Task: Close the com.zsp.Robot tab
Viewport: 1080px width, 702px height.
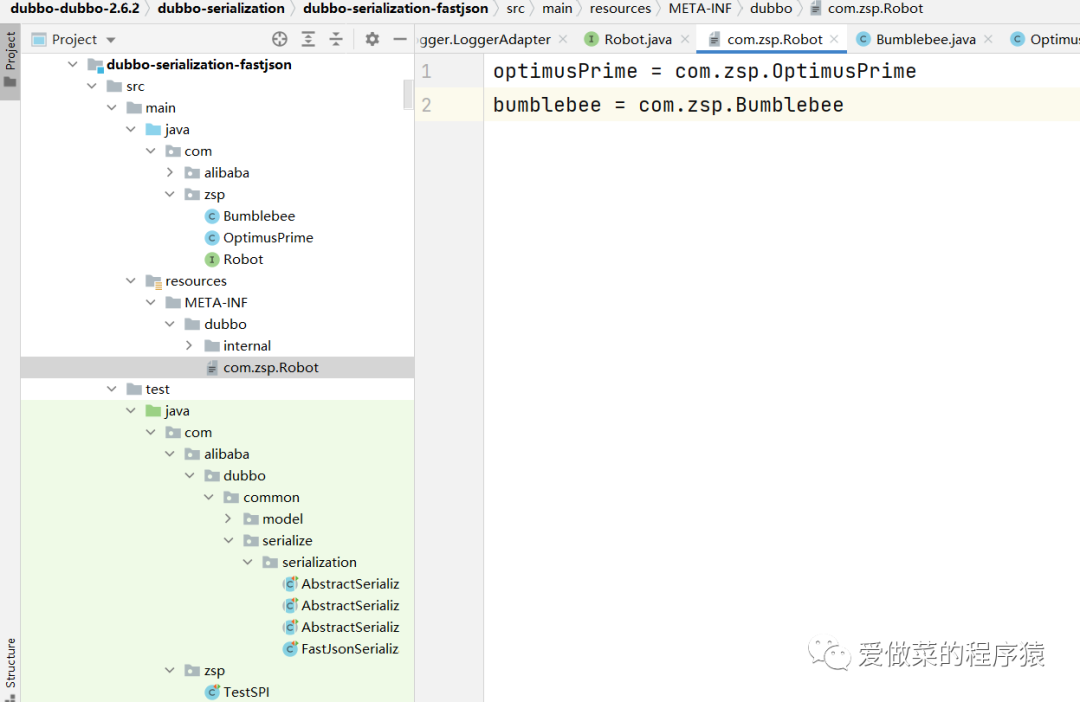Action: coord(834,39)
